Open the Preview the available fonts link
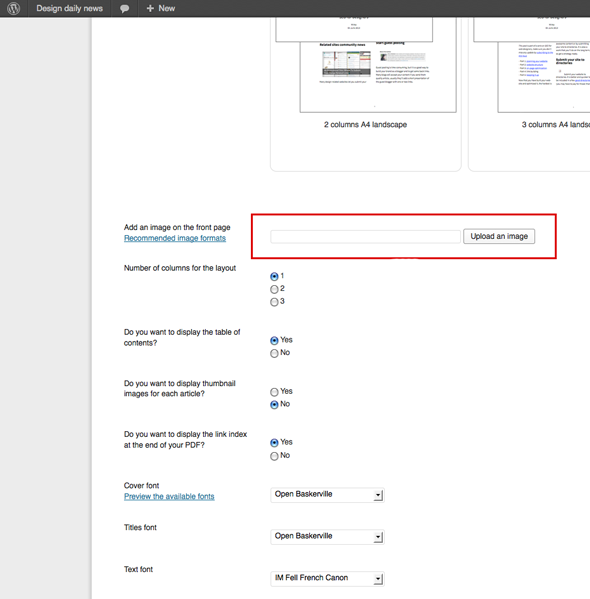Viewport: 590px width, 599px height. [x=169, y=496]
